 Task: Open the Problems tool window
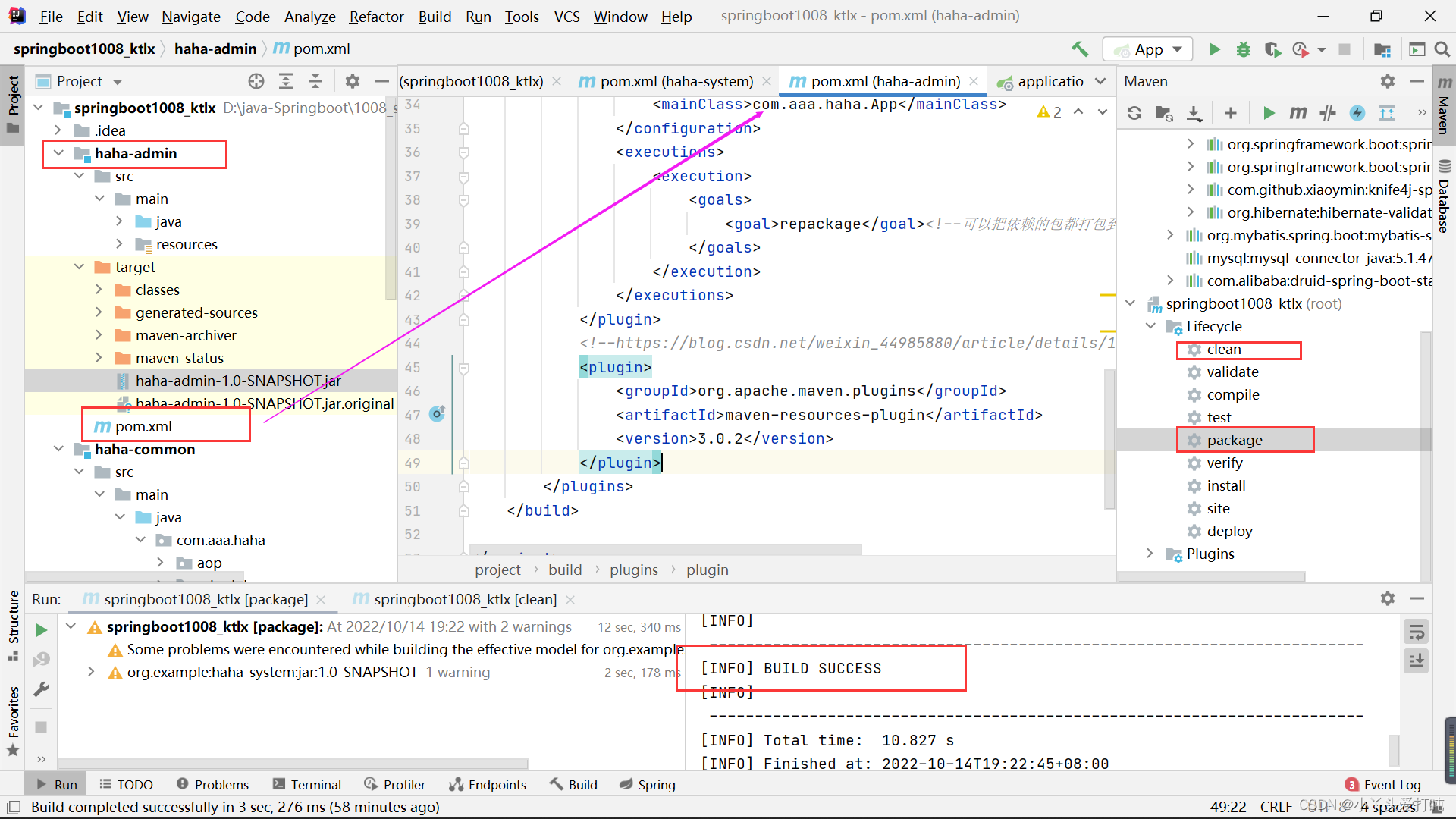212,784
